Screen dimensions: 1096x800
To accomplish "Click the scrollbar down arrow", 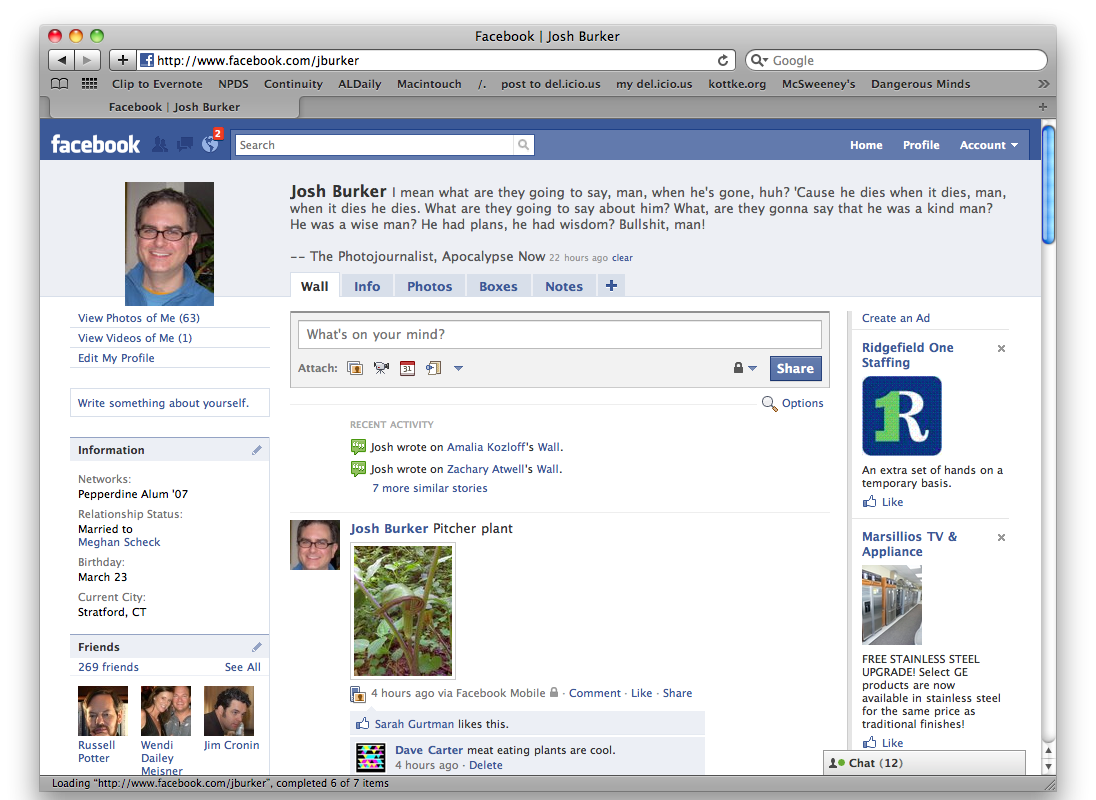I will click(1048, 766).
